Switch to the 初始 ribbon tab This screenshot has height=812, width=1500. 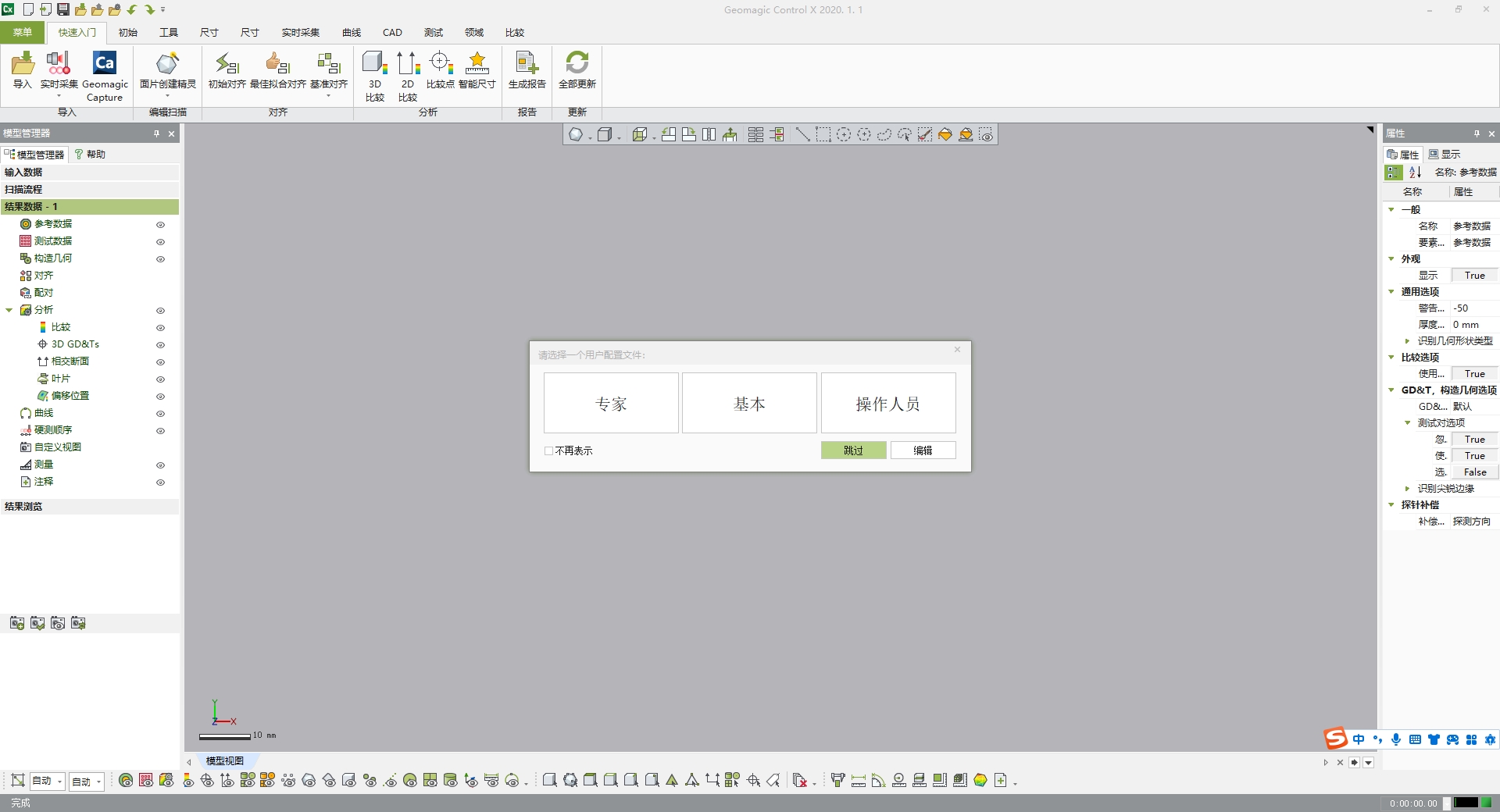pos(127,32)
